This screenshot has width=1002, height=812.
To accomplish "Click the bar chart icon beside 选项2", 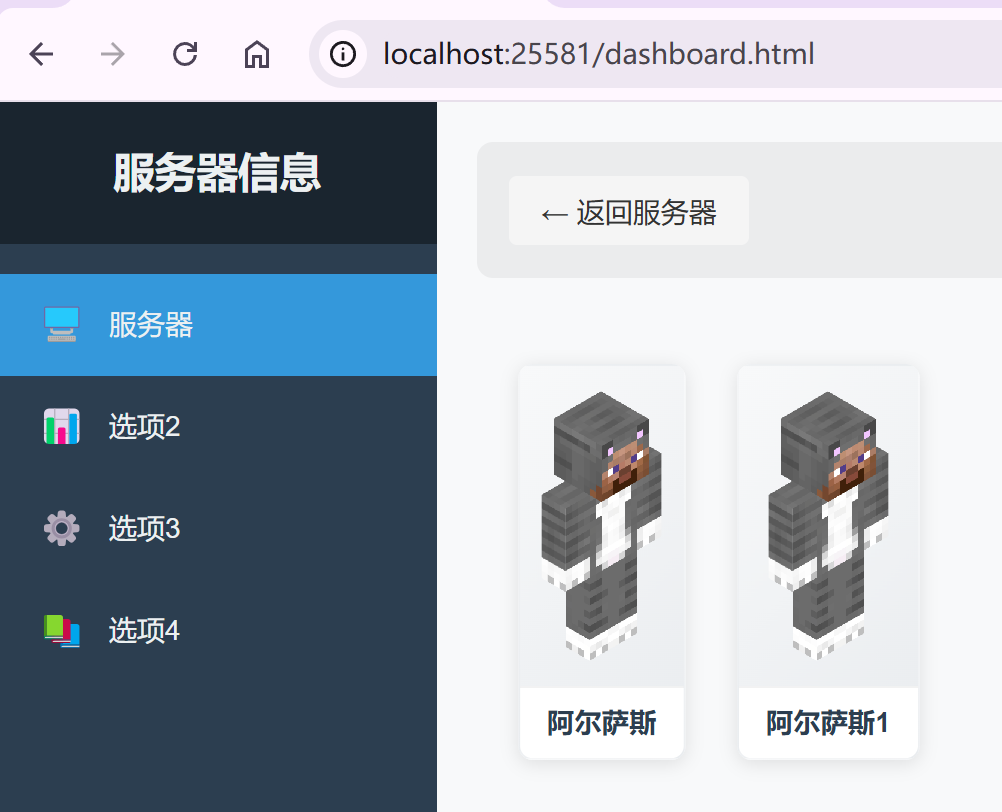I will pyautogui.click(x=61, y=426).
